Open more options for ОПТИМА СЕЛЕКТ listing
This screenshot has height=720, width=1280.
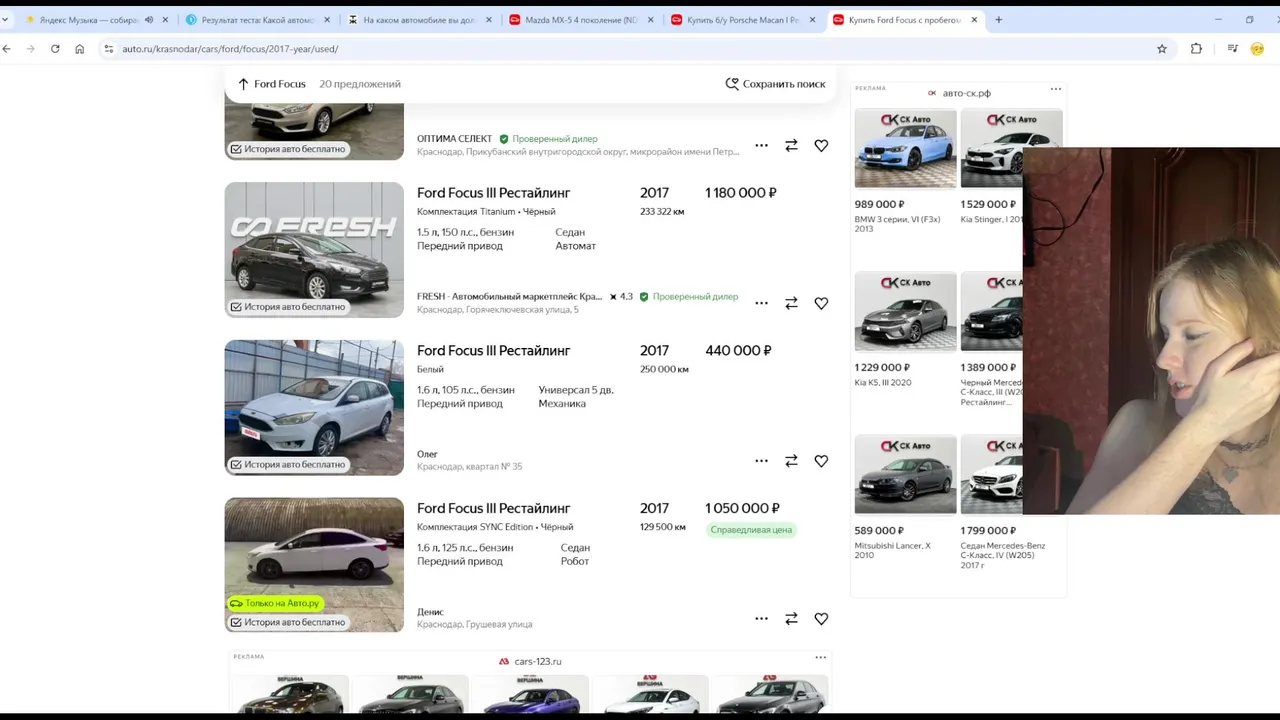click(x=761, y=145)
